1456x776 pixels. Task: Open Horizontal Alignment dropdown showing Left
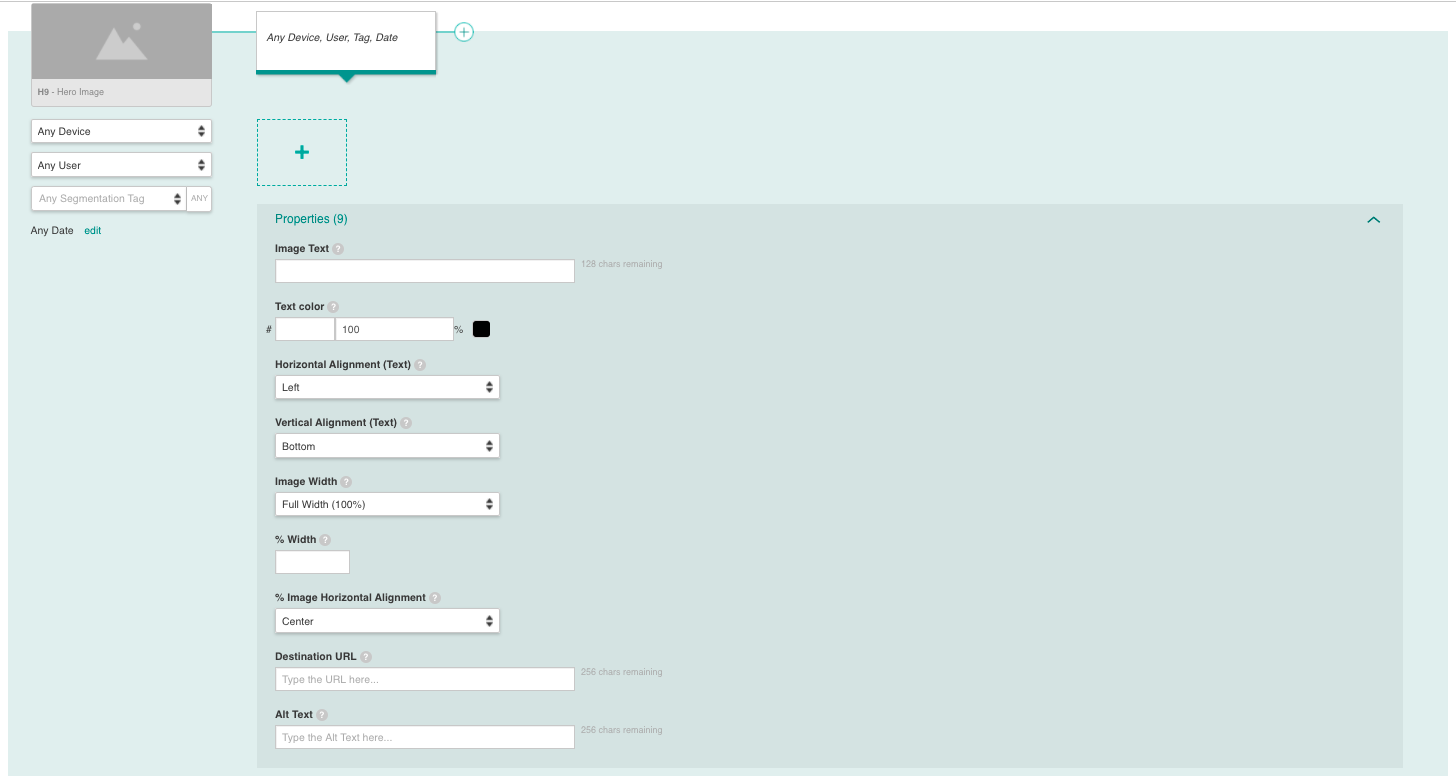[x=387, y=387]
